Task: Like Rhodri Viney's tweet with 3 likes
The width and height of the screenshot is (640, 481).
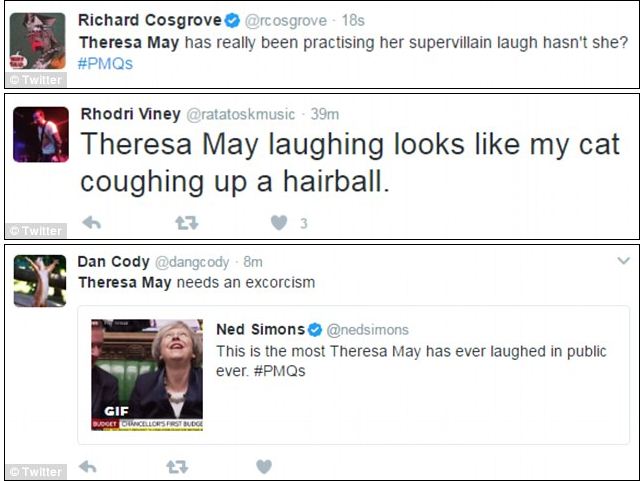Action: [279, 222]
